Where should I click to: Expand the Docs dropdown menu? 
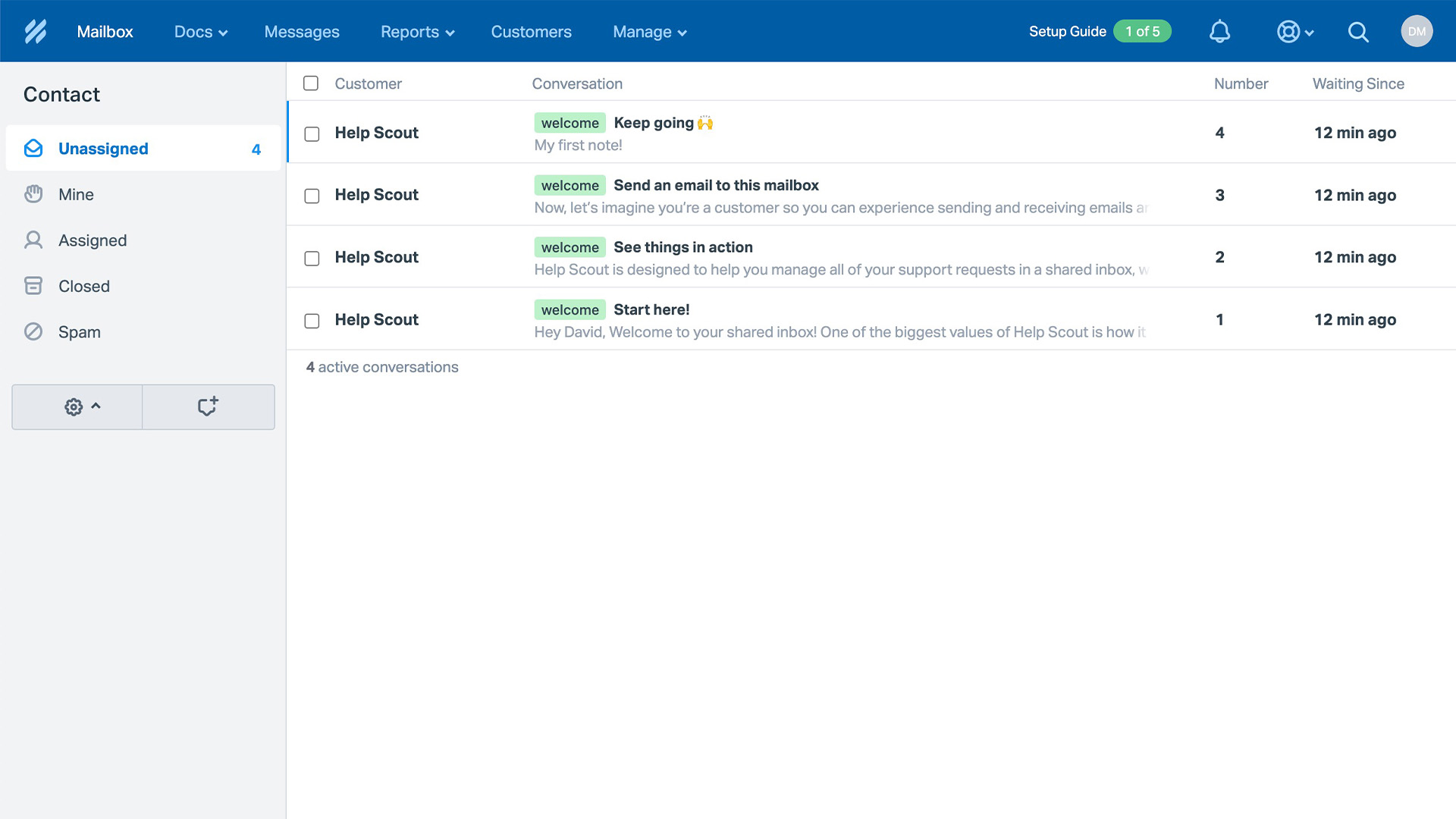pyautogui.click(x=200, y=31)
